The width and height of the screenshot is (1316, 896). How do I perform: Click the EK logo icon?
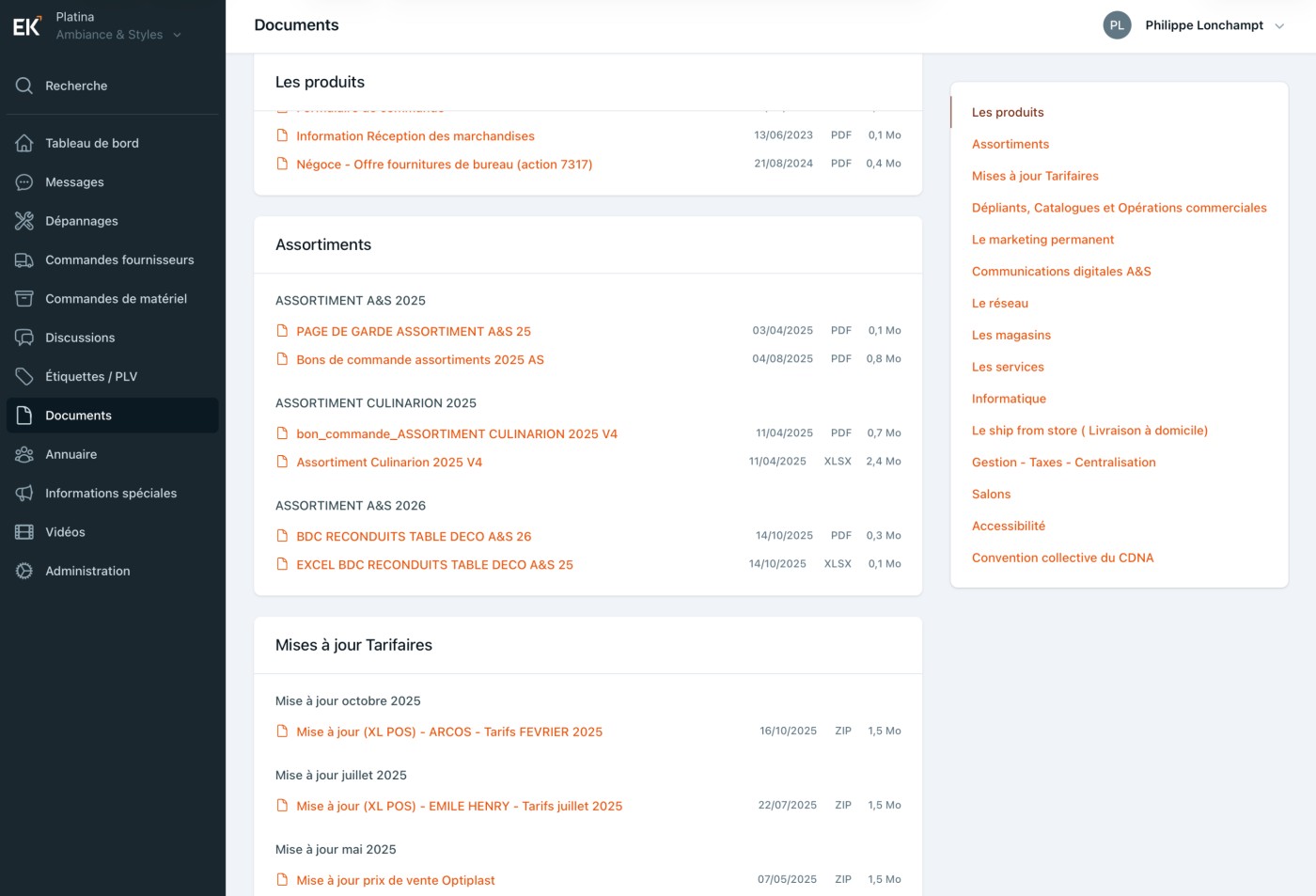26,26
